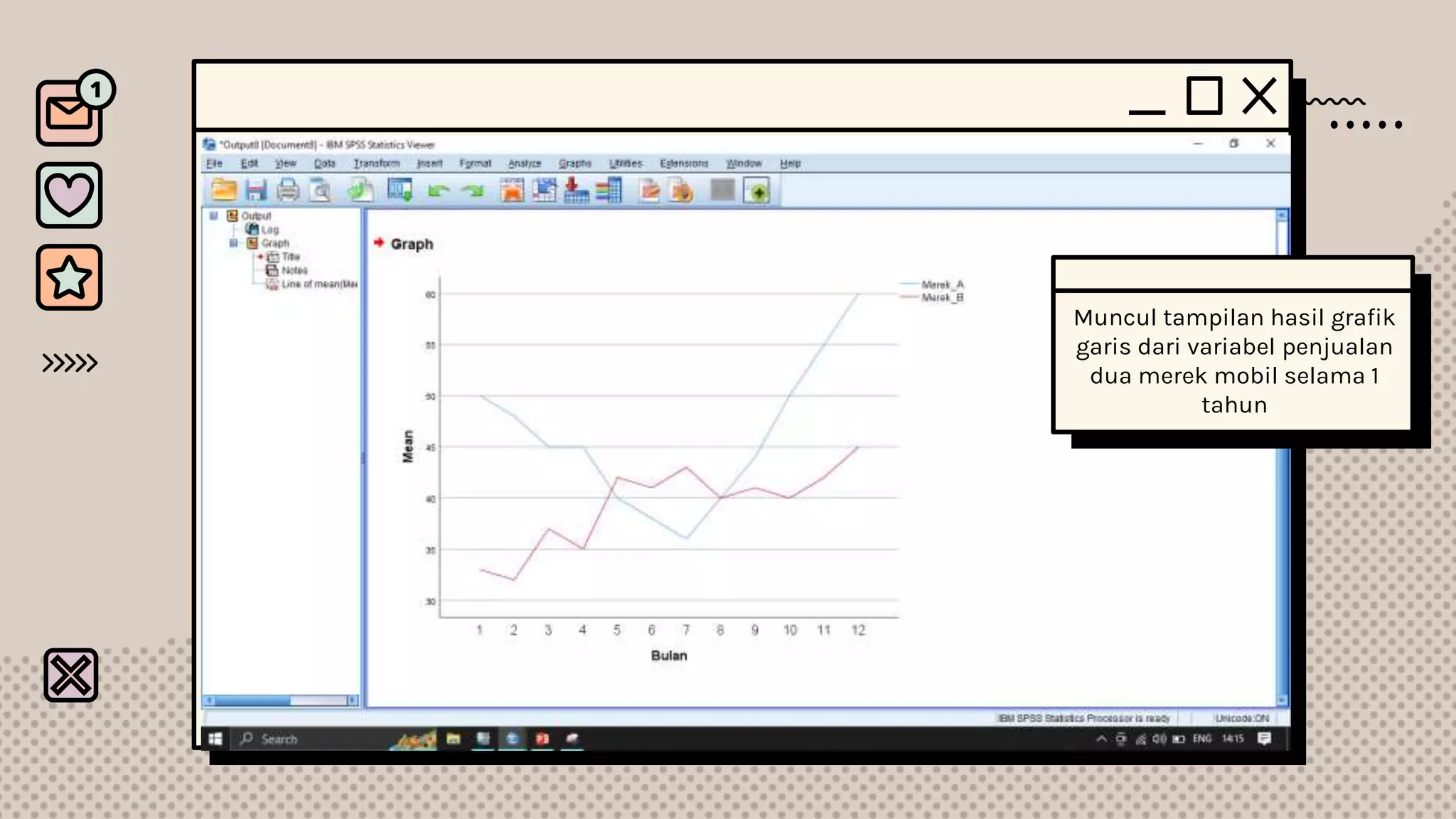The height and width of the screenshot is (819, 1456).
Task: Click the red down-arrow Variables icon
Action: [x=576, y=191]
